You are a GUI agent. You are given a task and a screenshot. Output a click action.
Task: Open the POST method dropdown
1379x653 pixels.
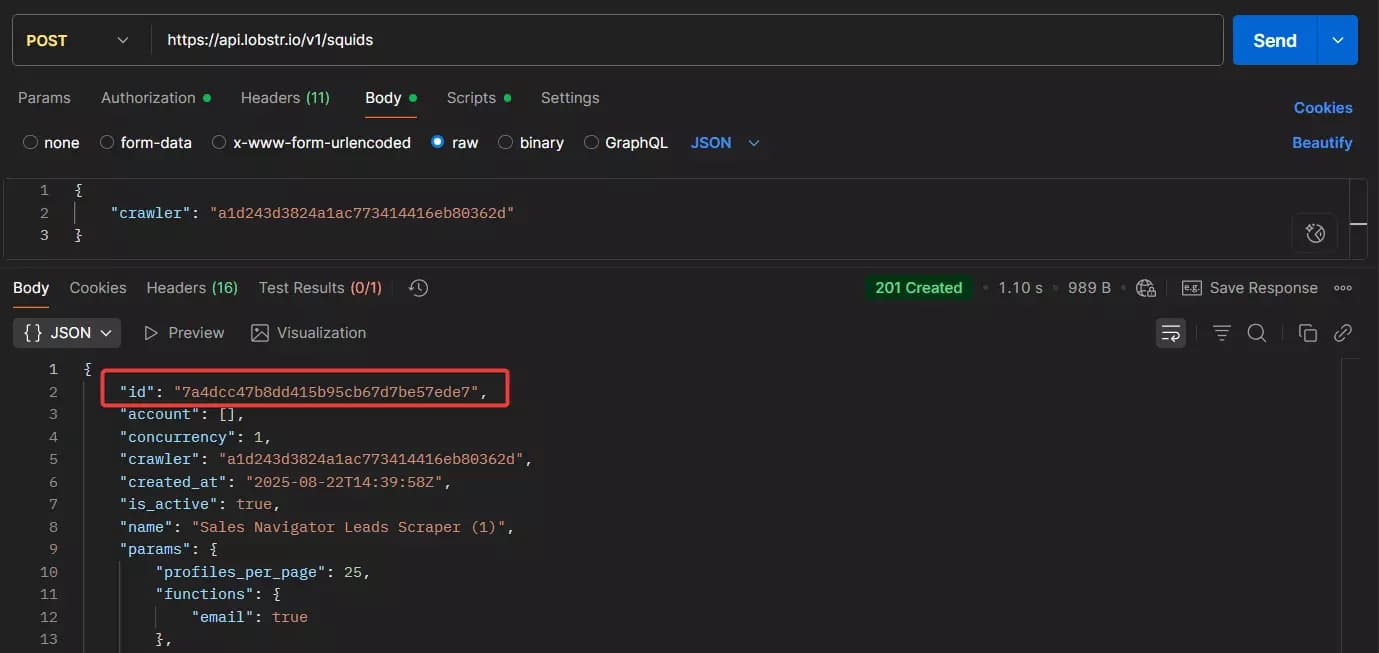point(122,40)
